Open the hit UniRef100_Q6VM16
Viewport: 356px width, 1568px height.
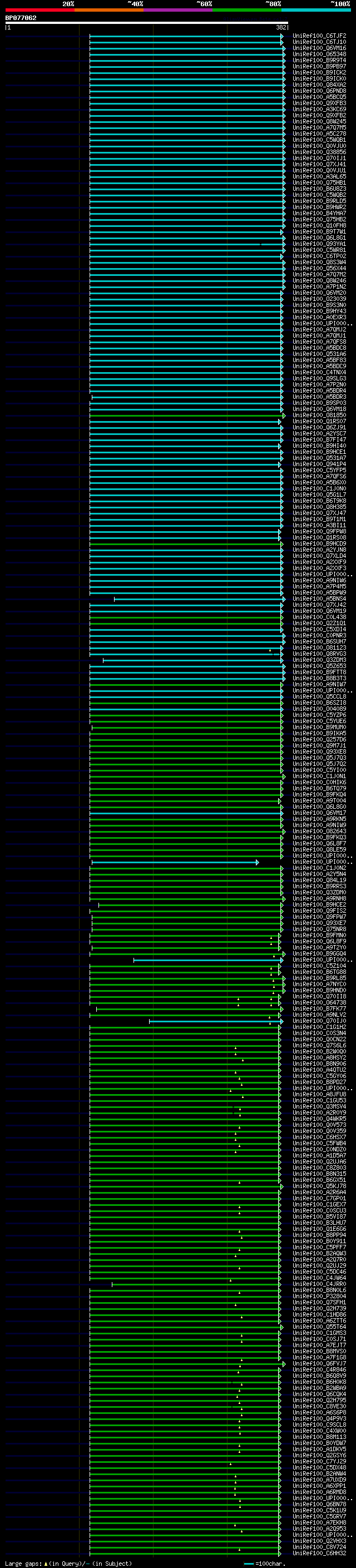[x=319, y=48]
